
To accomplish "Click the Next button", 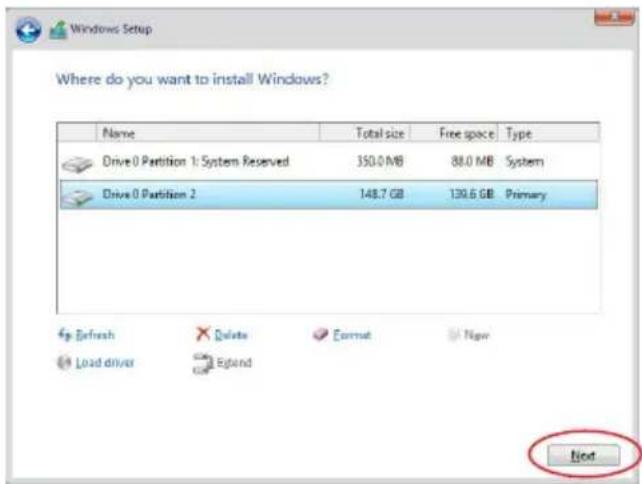I will pos(583,455).
